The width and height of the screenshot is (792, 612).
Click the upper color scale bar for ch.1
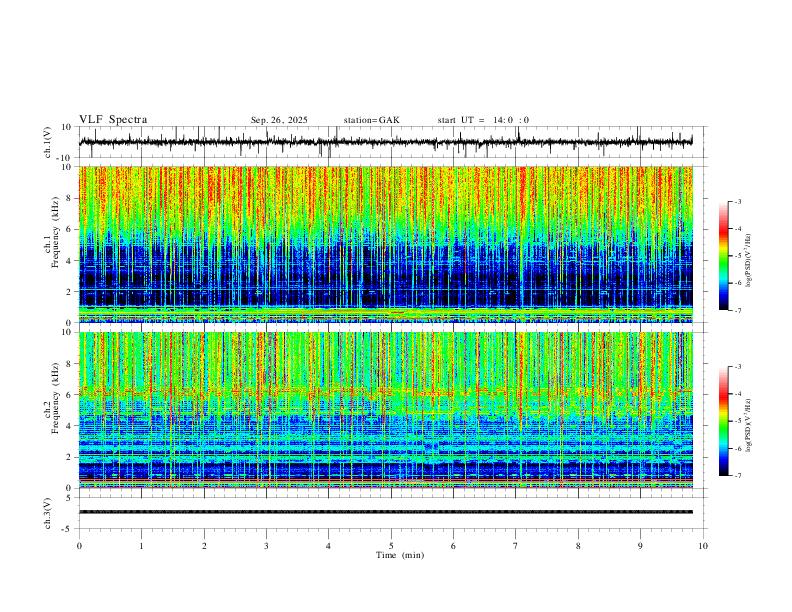click(x=723, y=256)
